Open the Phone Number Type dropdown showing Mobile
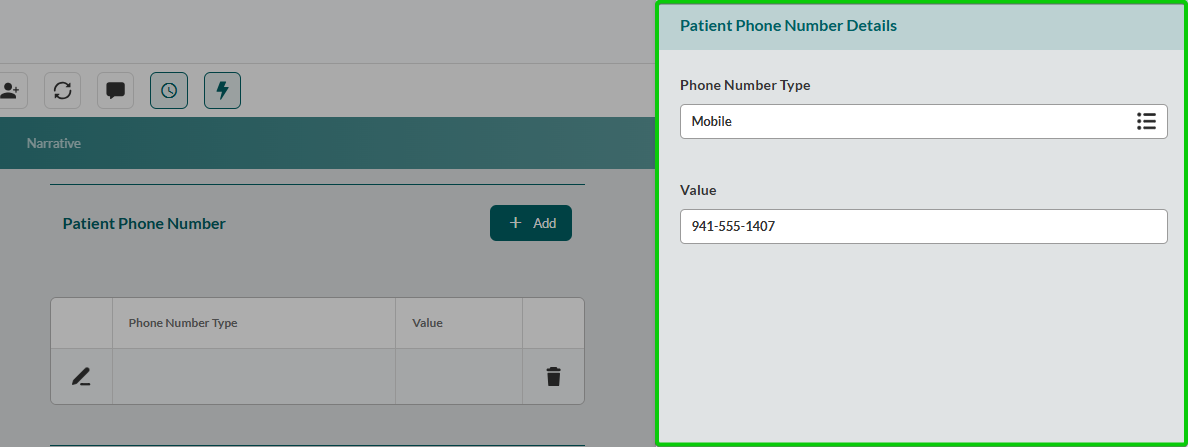Viewport: 1188px width, 447px height. click(900, 121)
